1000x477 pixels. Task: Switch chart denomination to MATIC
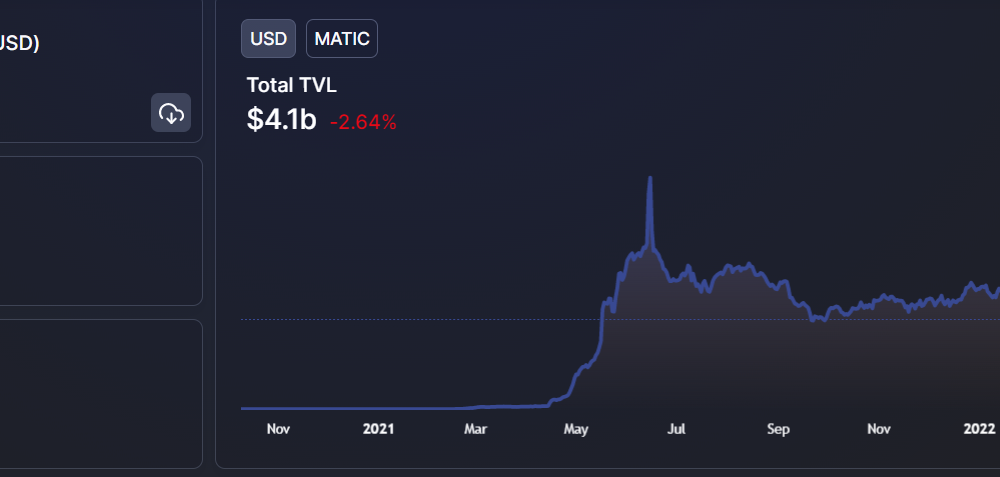point(342,39)
